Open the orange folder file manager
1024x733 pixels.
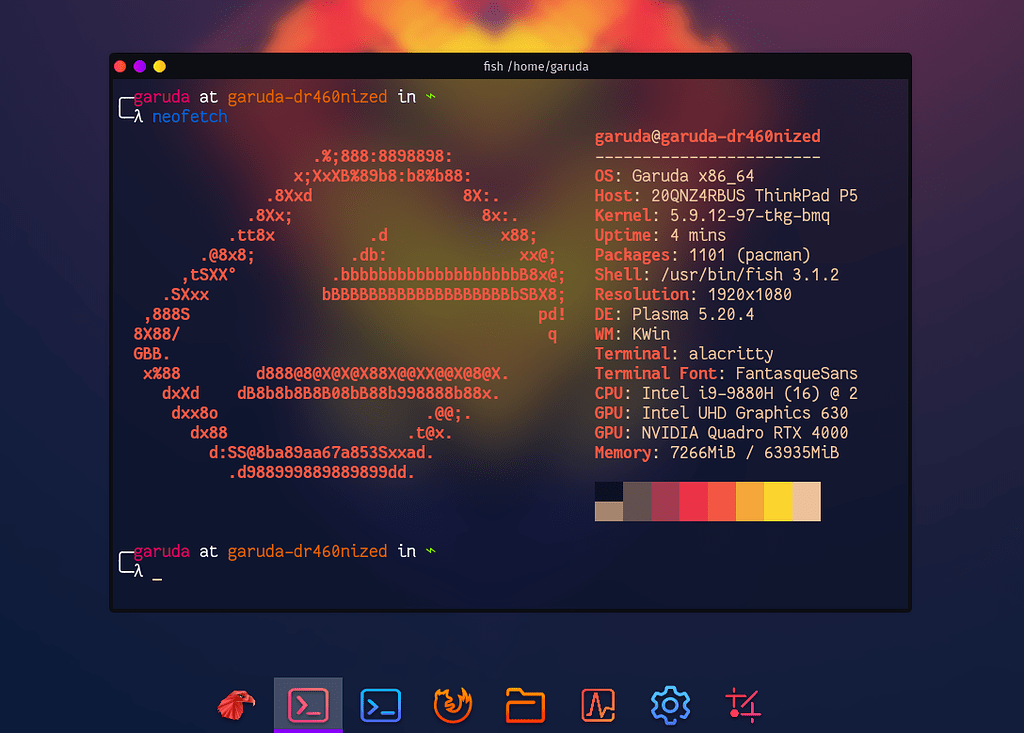525,705
